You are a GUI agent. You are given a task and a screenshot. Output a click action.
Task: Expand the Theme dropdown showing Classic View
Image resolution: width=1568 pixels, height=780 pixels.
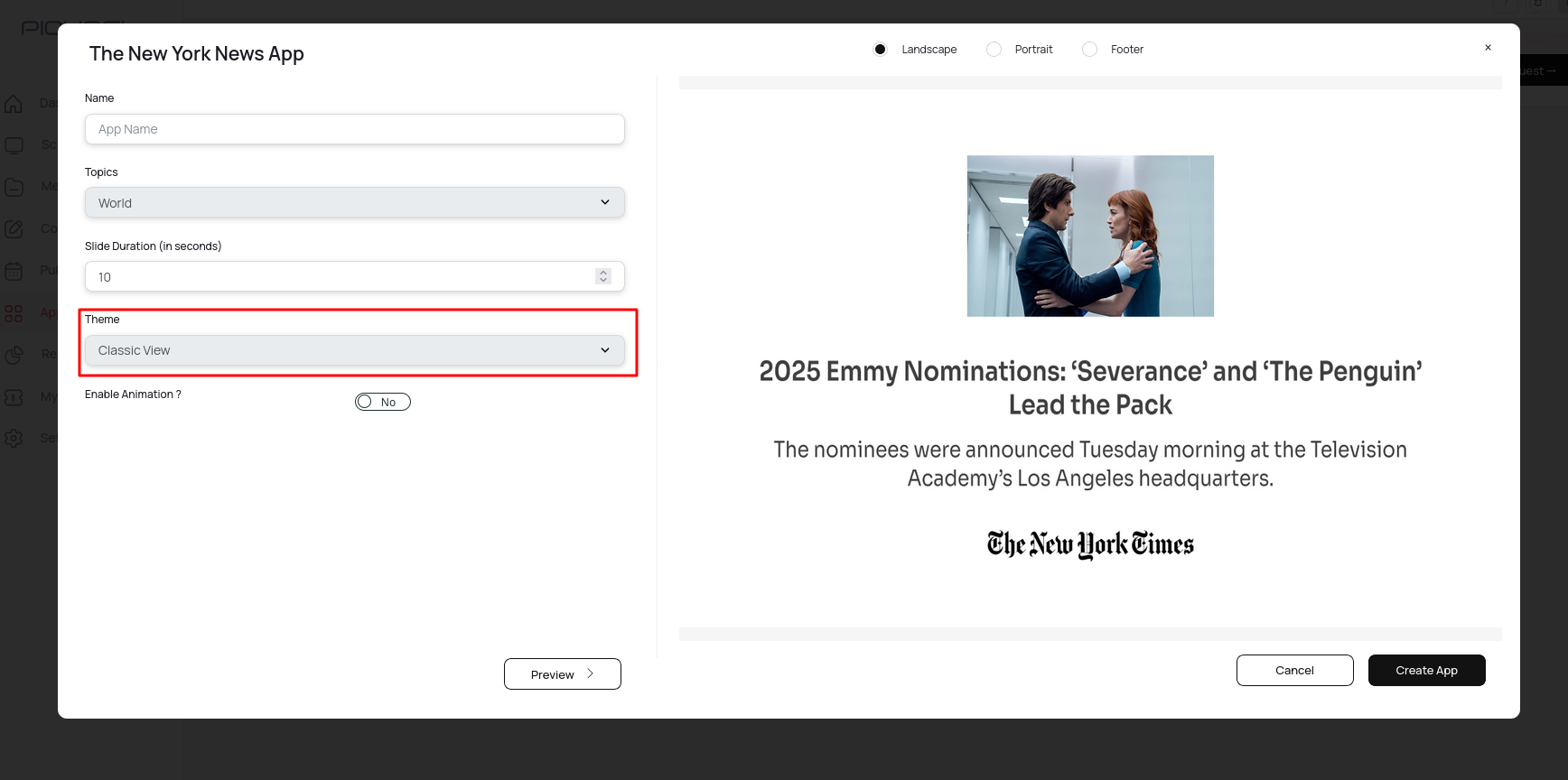pyautogui.click(x=354, y=350)
